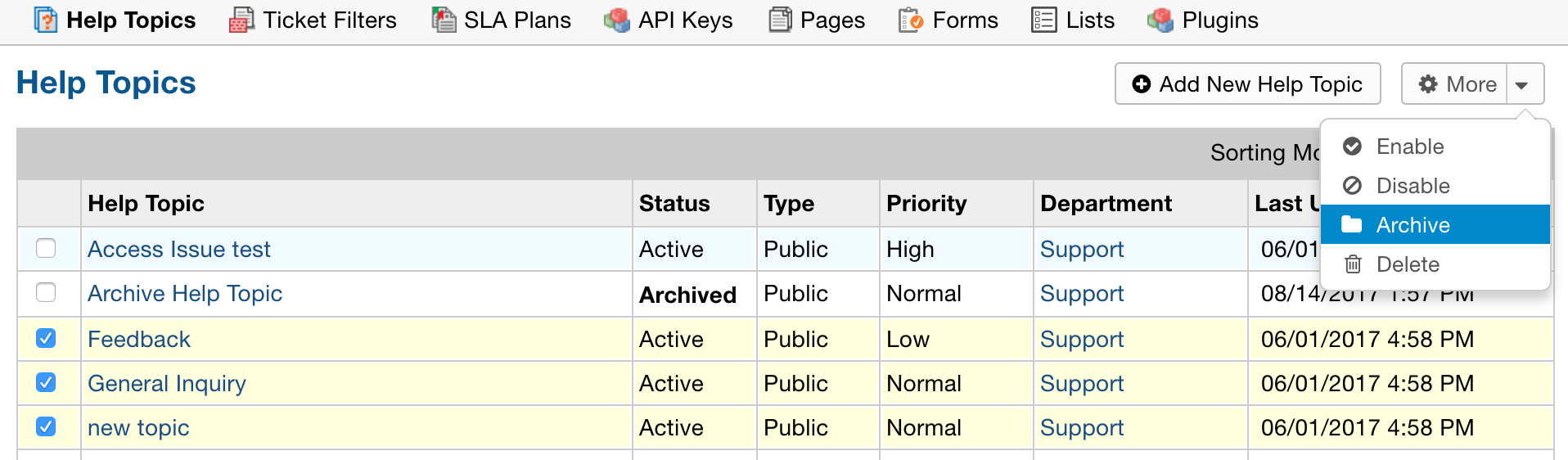1568x460 pixels.
Task: Click the Help Topics tab icon
Action: click(x=46, y=20)
